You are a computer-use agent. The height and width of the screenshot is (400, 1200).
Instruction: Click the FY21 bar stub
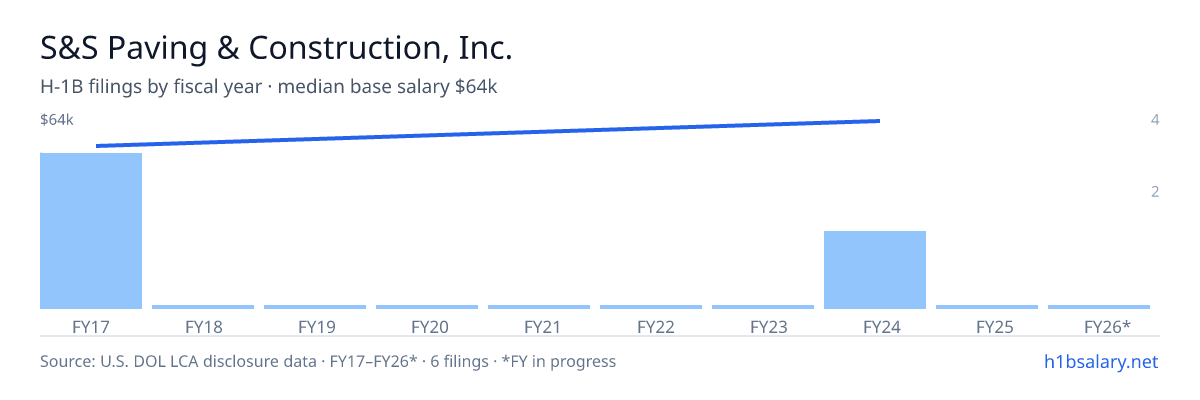pos(539,307)
